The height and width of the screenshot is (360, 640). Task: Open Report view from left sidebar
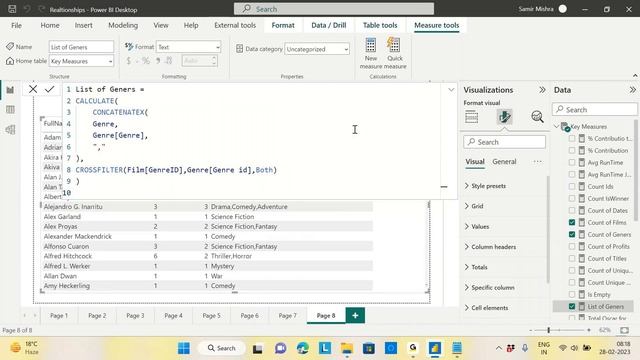[10, 90]
